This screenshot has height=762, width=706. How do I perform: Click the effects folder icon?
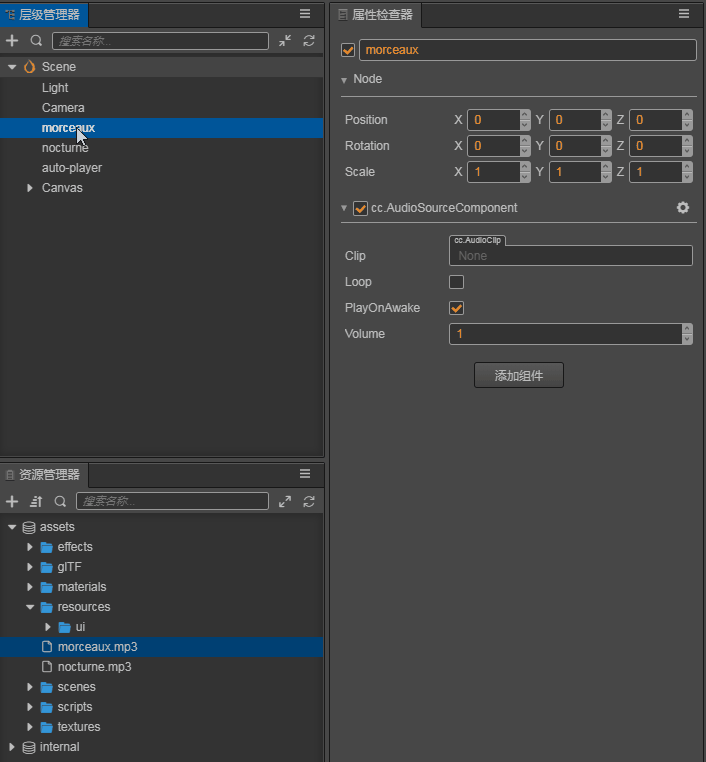point(47,547)
